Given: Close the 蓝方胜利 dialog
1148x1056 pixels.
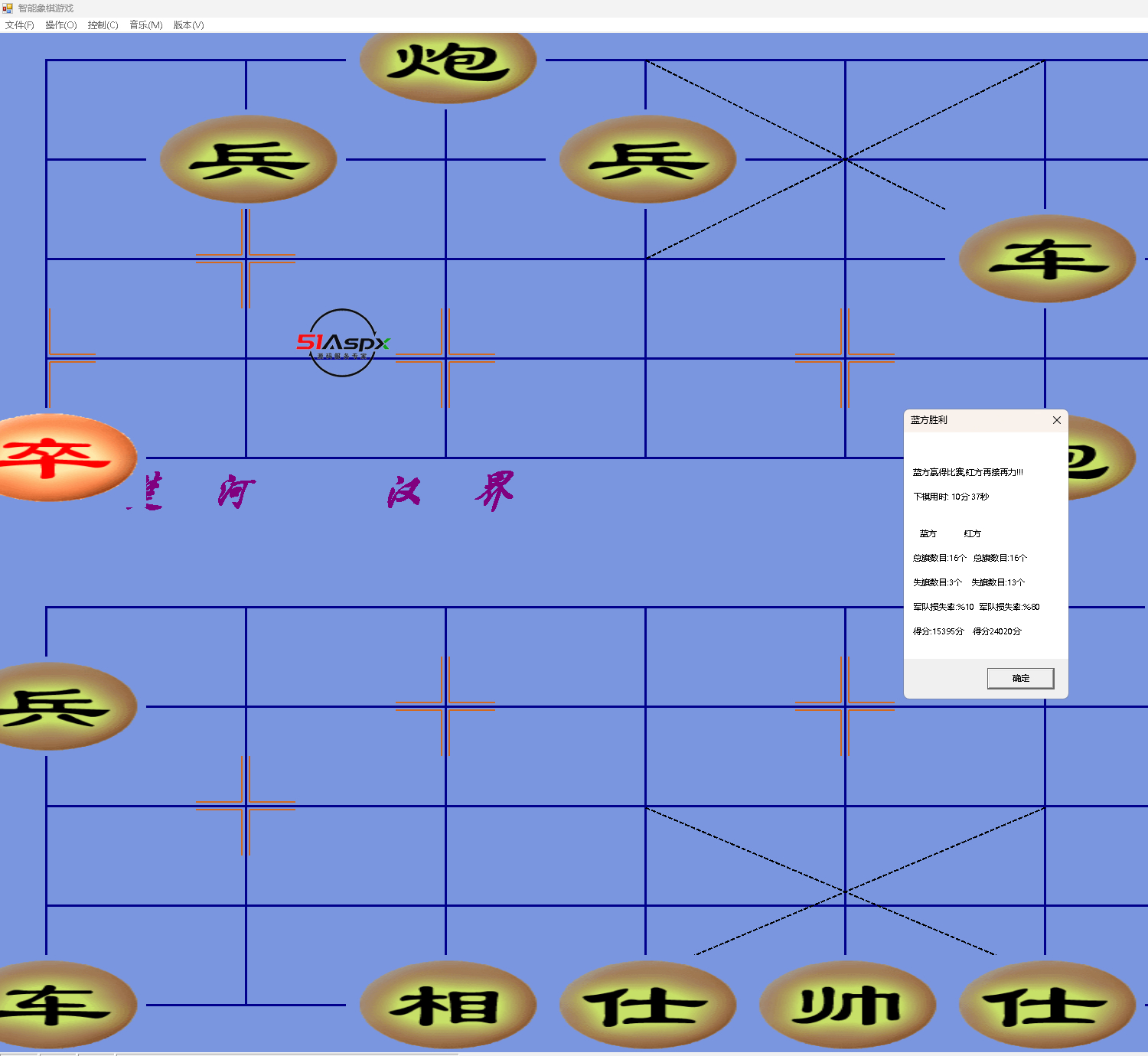Looking at the screenshot, I should tap(1056, 420).
